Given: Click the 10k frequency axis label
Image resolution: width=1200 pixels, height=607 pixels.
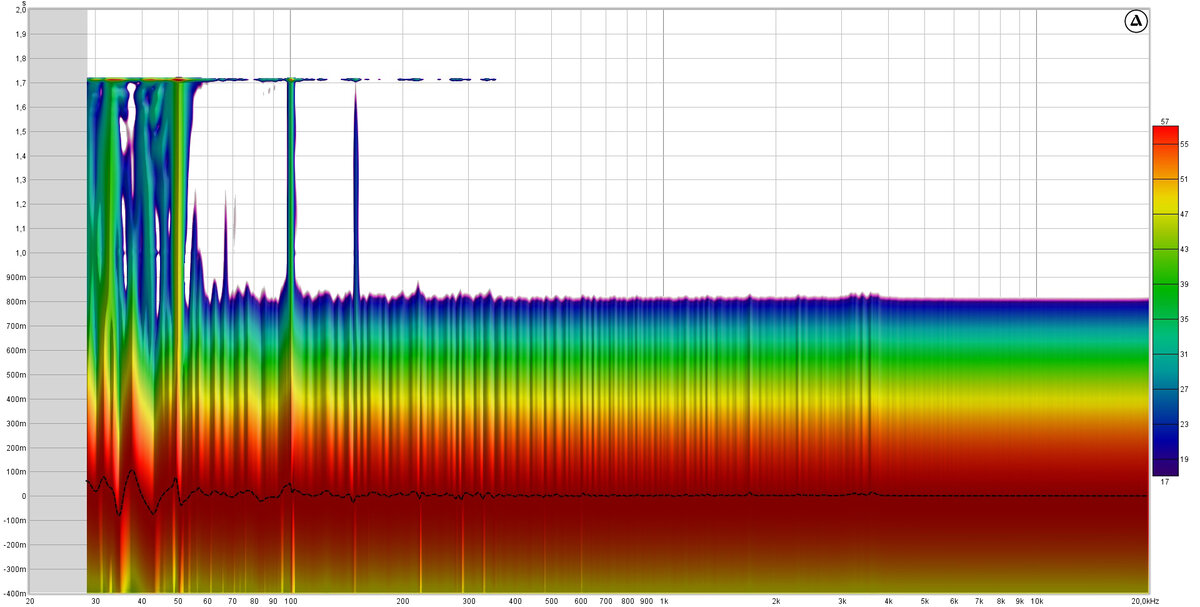Looking at the screenshot, I should pyautogui.click(x=1036, y=601).
